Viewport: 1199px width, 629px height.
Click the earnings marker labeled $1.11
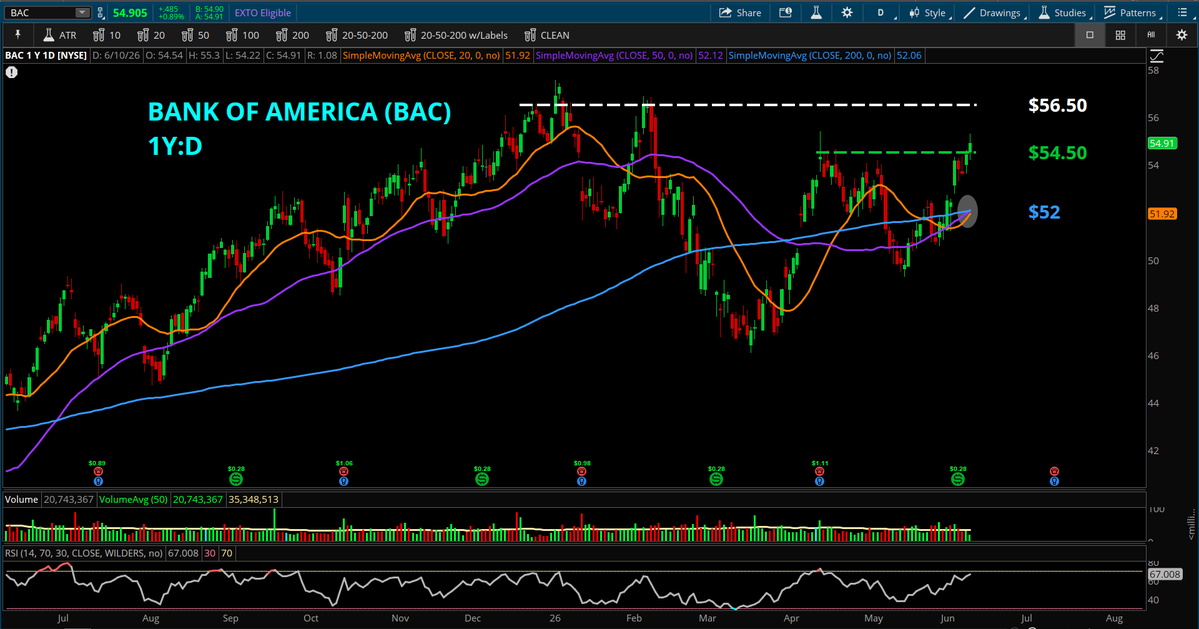click(x=820, y=472)
